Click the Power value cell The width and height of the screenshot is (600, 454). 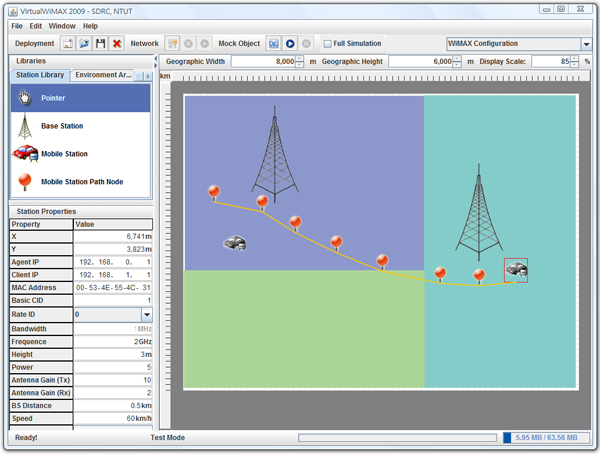point(113,367)
